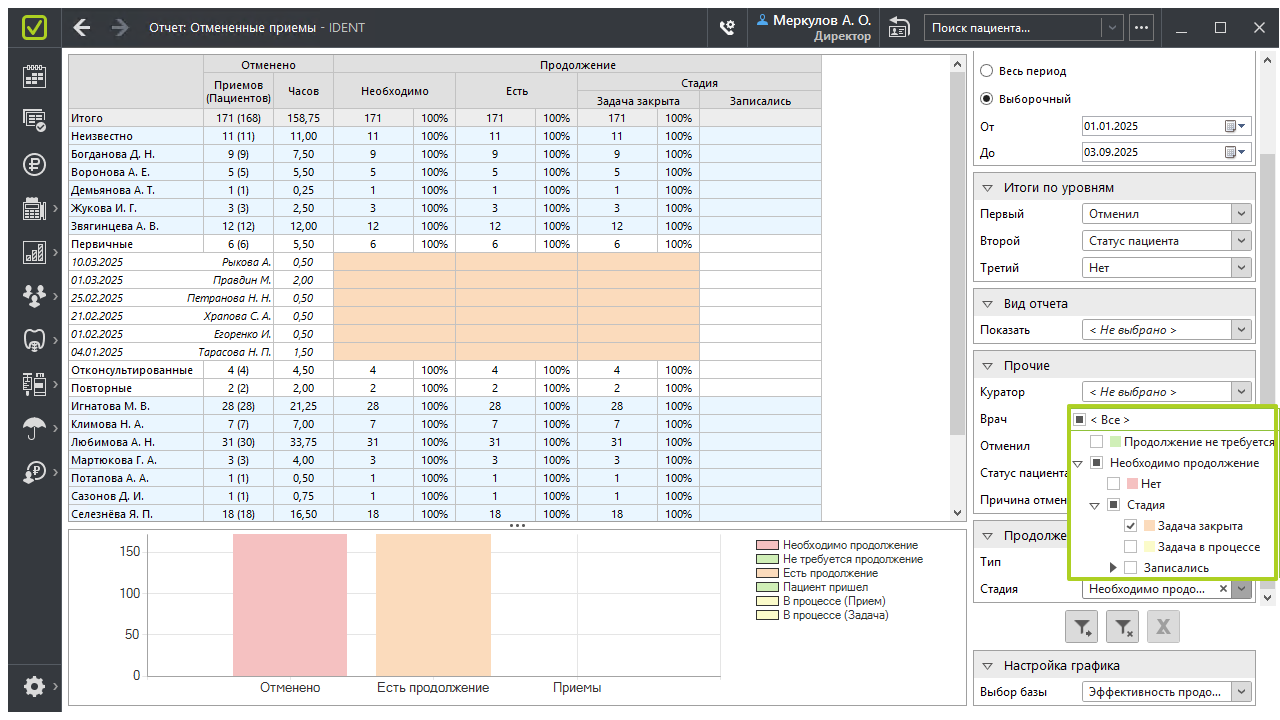Click the phone calls icon in the top bar
The height and width of the screenshot is (720, 1280).
(728, 28)
